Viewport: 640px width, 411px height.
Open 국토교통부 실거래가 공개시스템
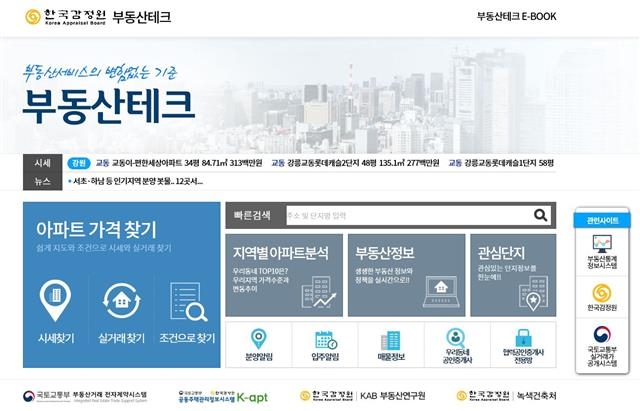(602, 344)
